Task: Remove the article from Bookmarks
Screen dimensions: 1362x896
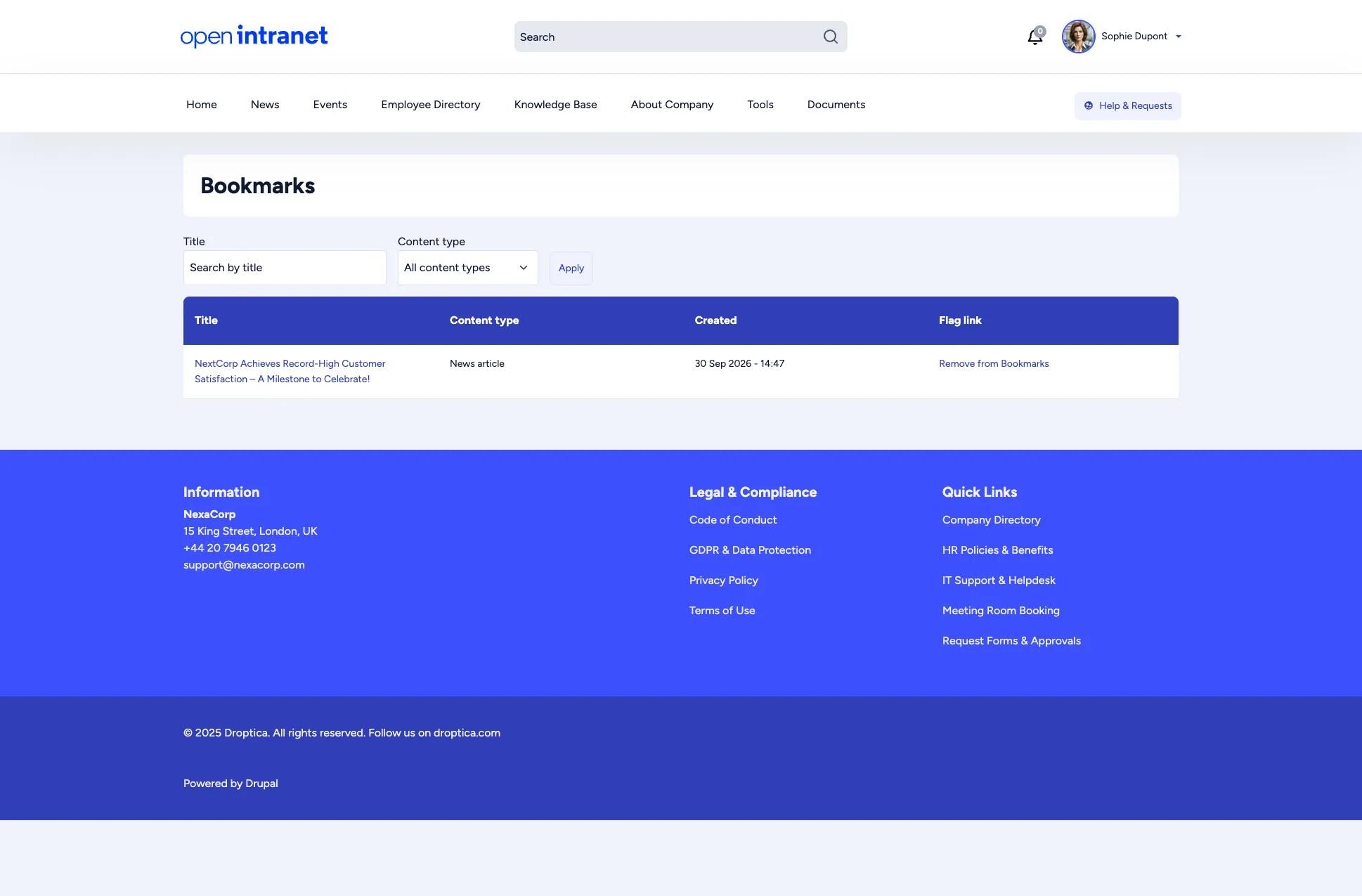Action: click(994, 363)
